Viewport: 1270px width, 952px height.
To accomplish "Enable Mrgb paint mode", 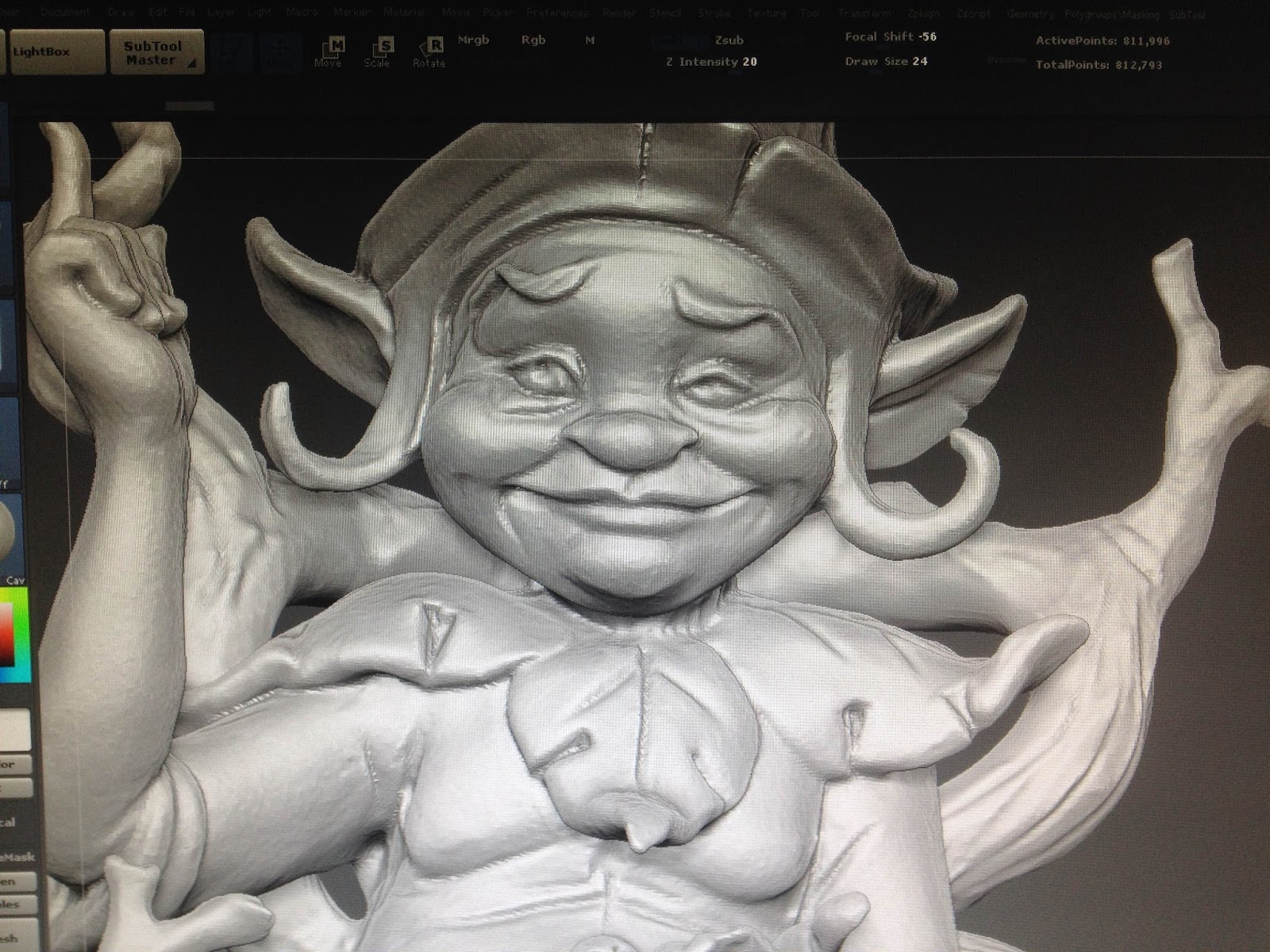I will pyautogui.click(x=472, y=39).
